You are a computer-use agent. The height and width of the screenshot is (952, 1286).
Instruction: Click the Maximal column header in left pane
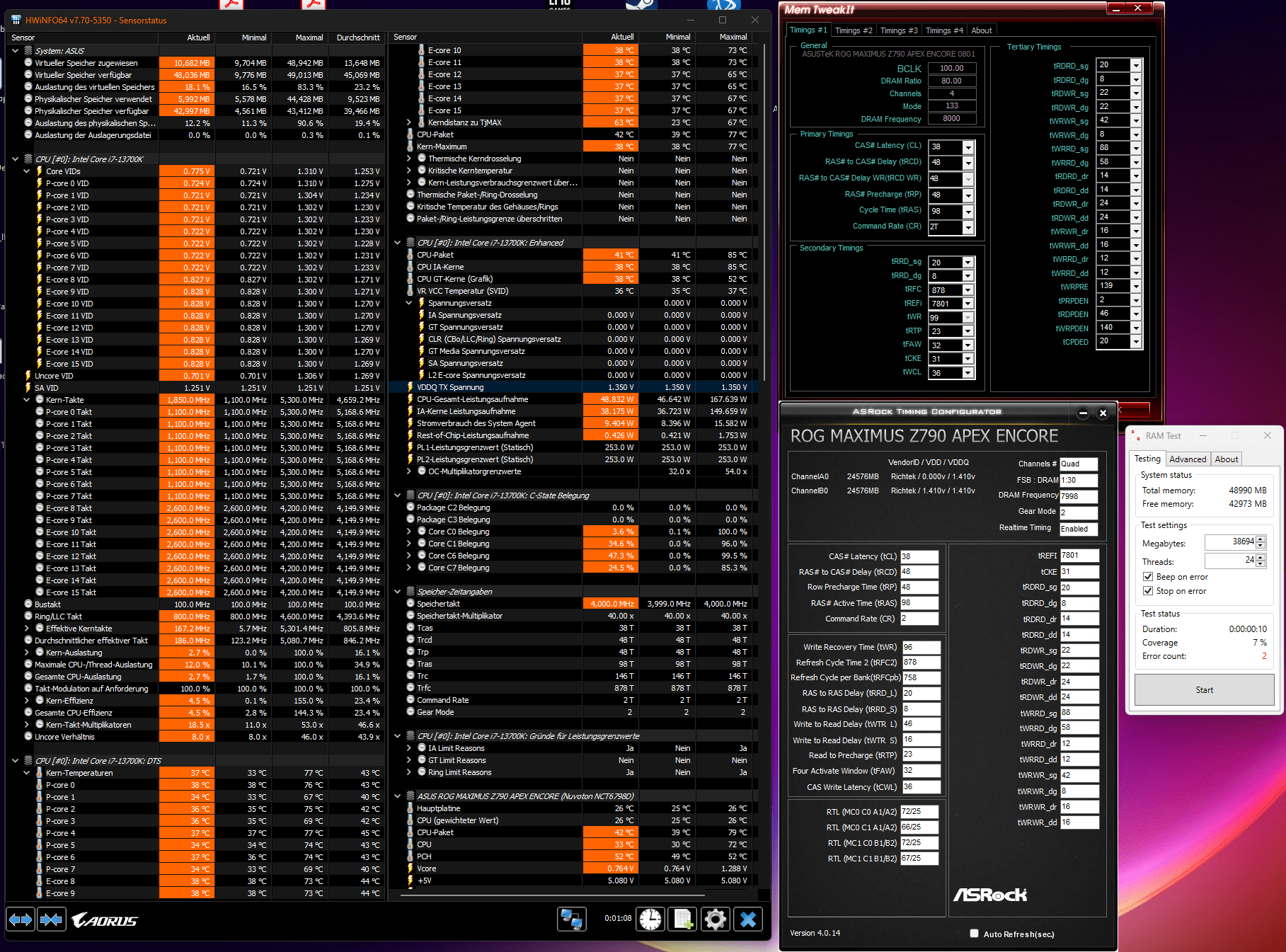(x=300, y=38)
